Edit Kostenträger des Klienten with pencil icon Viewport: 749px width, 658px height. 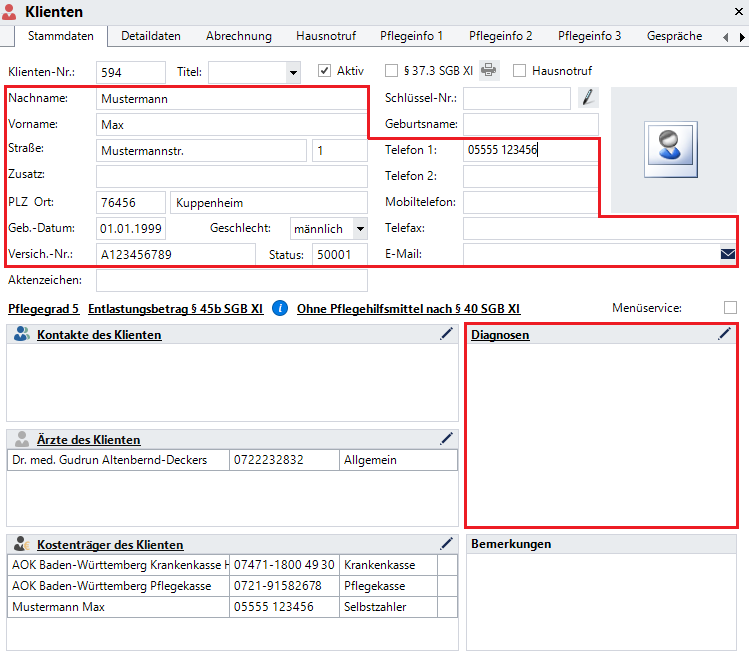[446, 544]
